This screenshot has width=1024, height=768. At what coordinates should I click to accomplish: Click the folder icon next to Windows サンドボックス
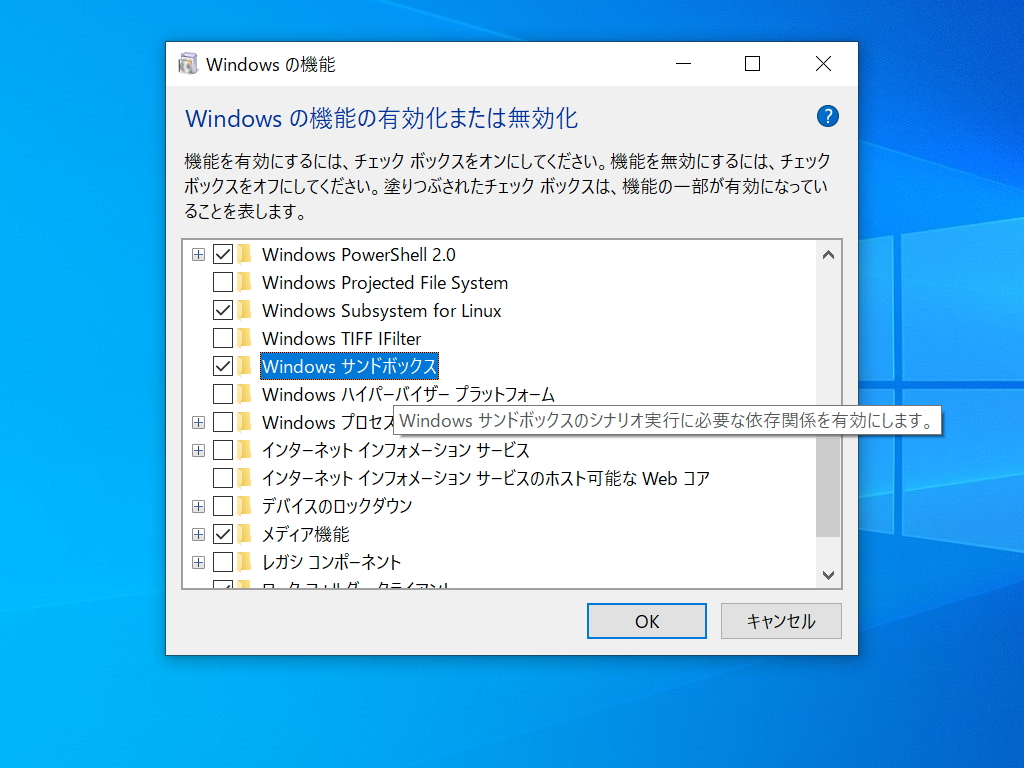[x=244, y=366]
